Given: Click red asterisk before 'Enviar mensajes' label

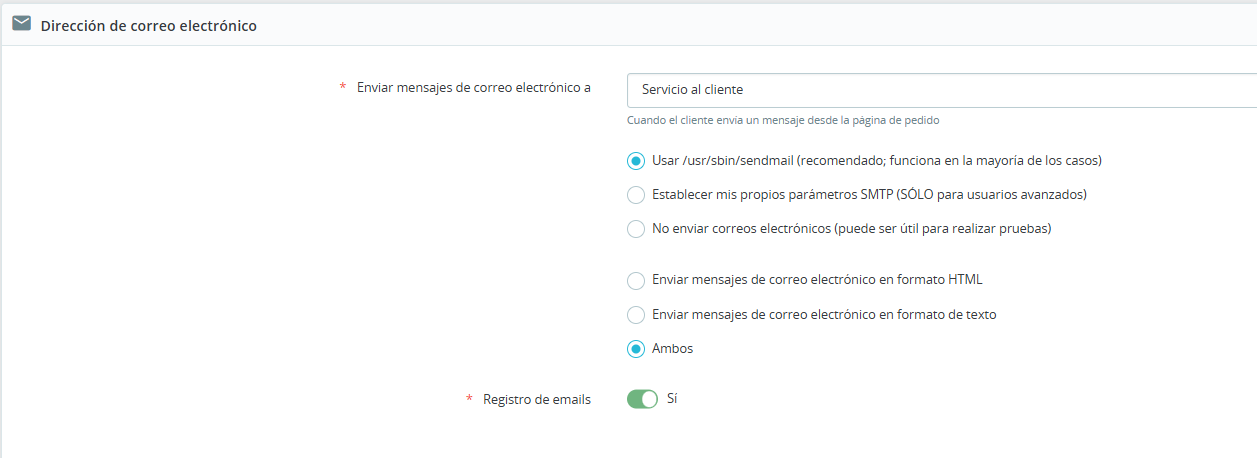Looking at the screenshot, I should 343,87.
